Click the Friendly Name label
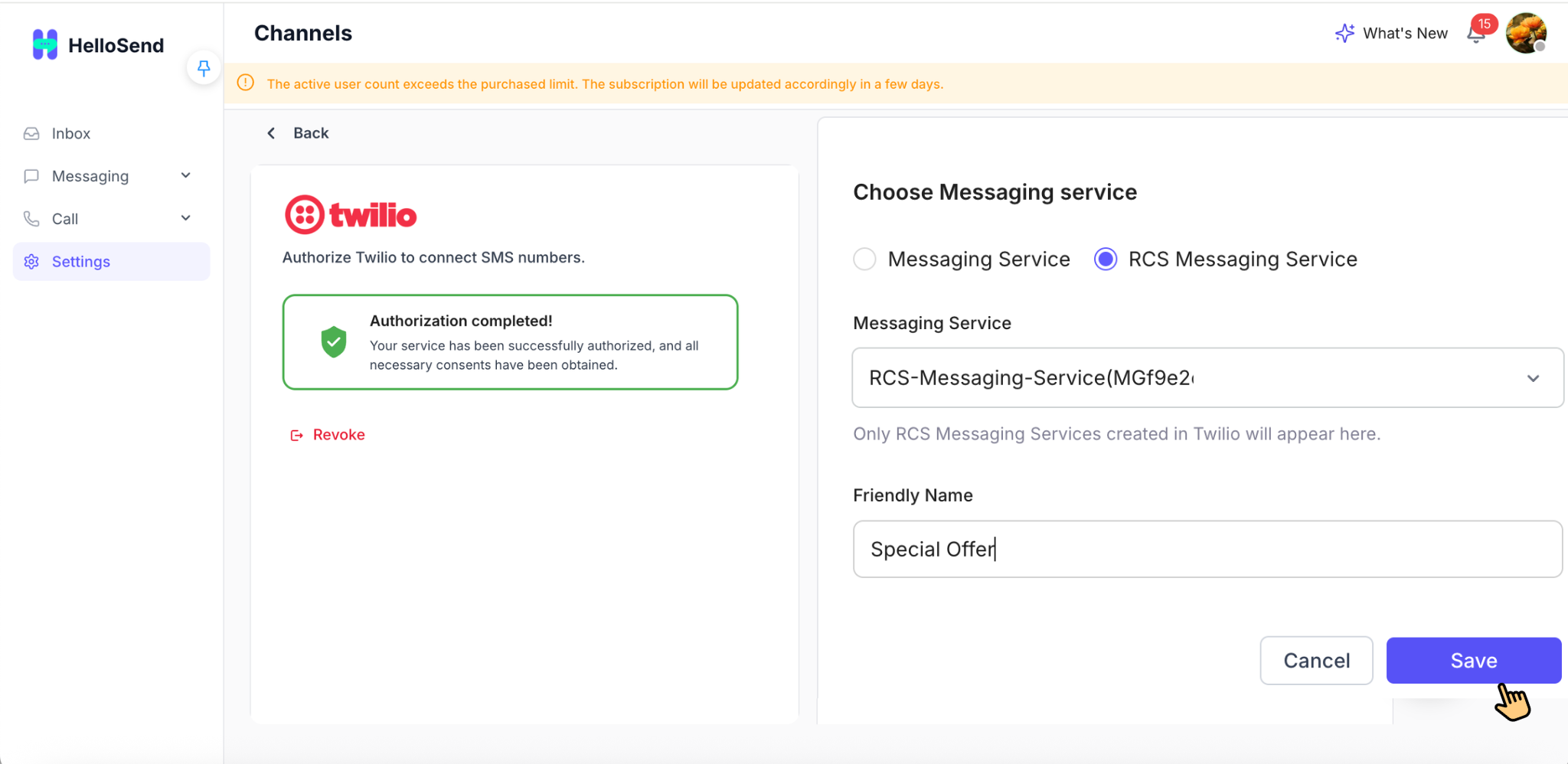Viewport: 1568px width, 764px height. click(x=913, y=495)
